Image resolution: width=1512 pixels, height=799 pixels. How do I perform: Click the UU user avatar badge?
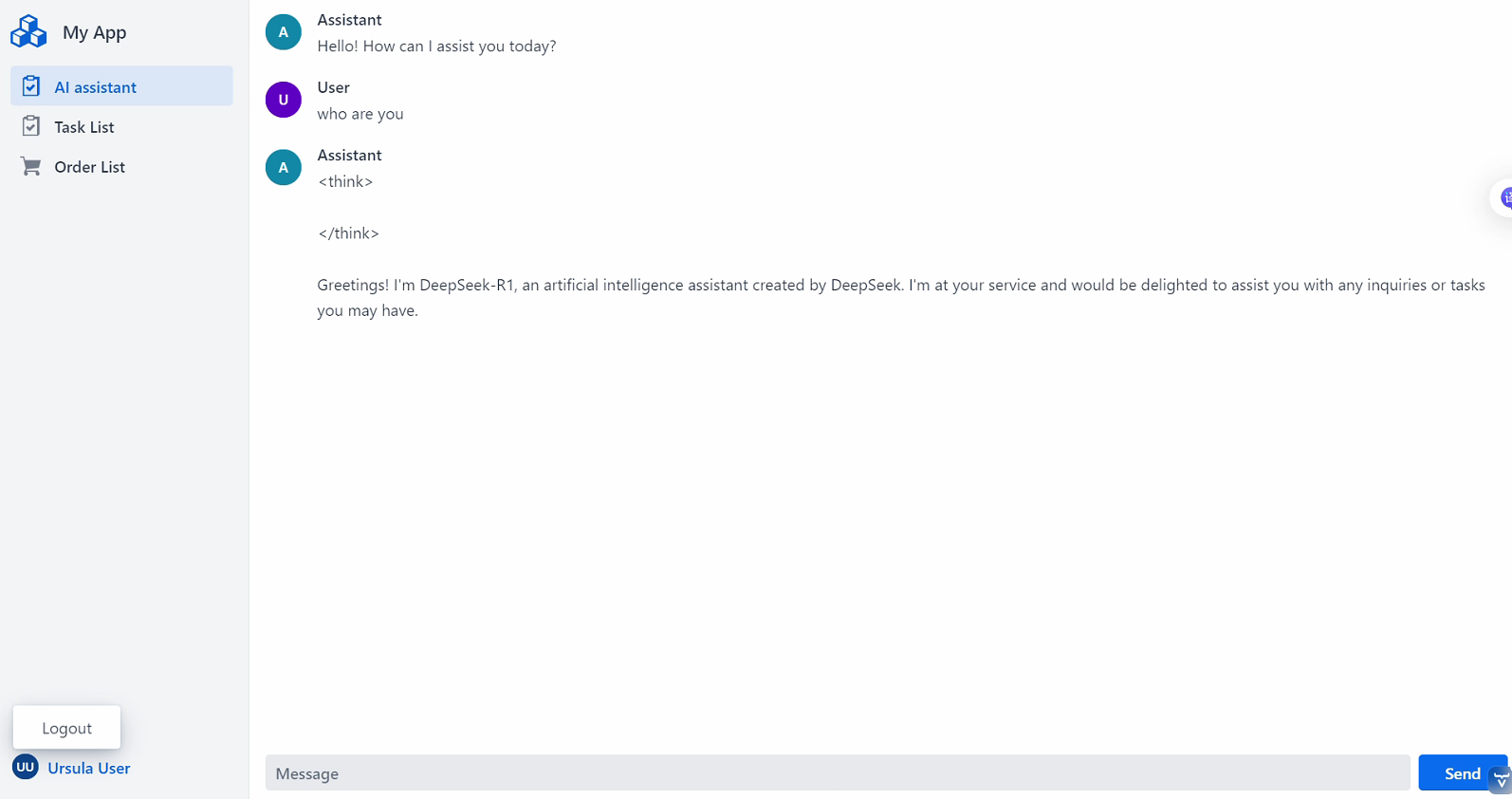coord(26,767)
